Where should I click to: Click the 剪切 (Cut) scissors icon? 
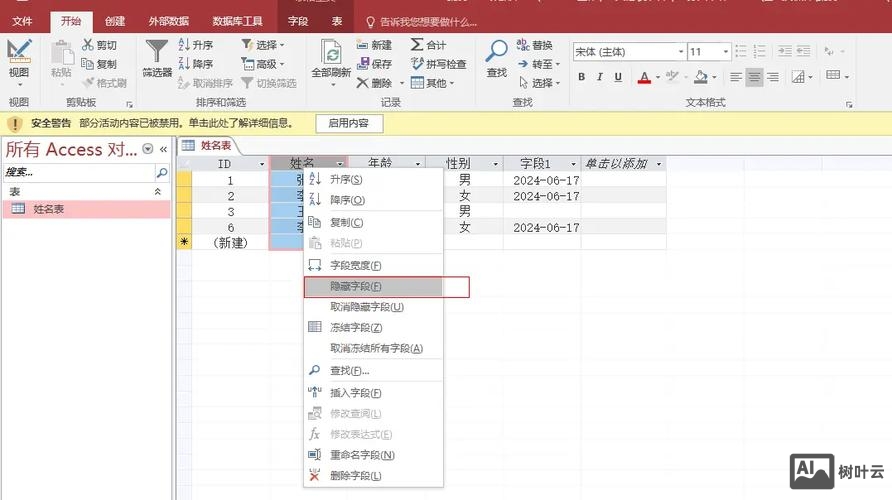click(88, 45)
